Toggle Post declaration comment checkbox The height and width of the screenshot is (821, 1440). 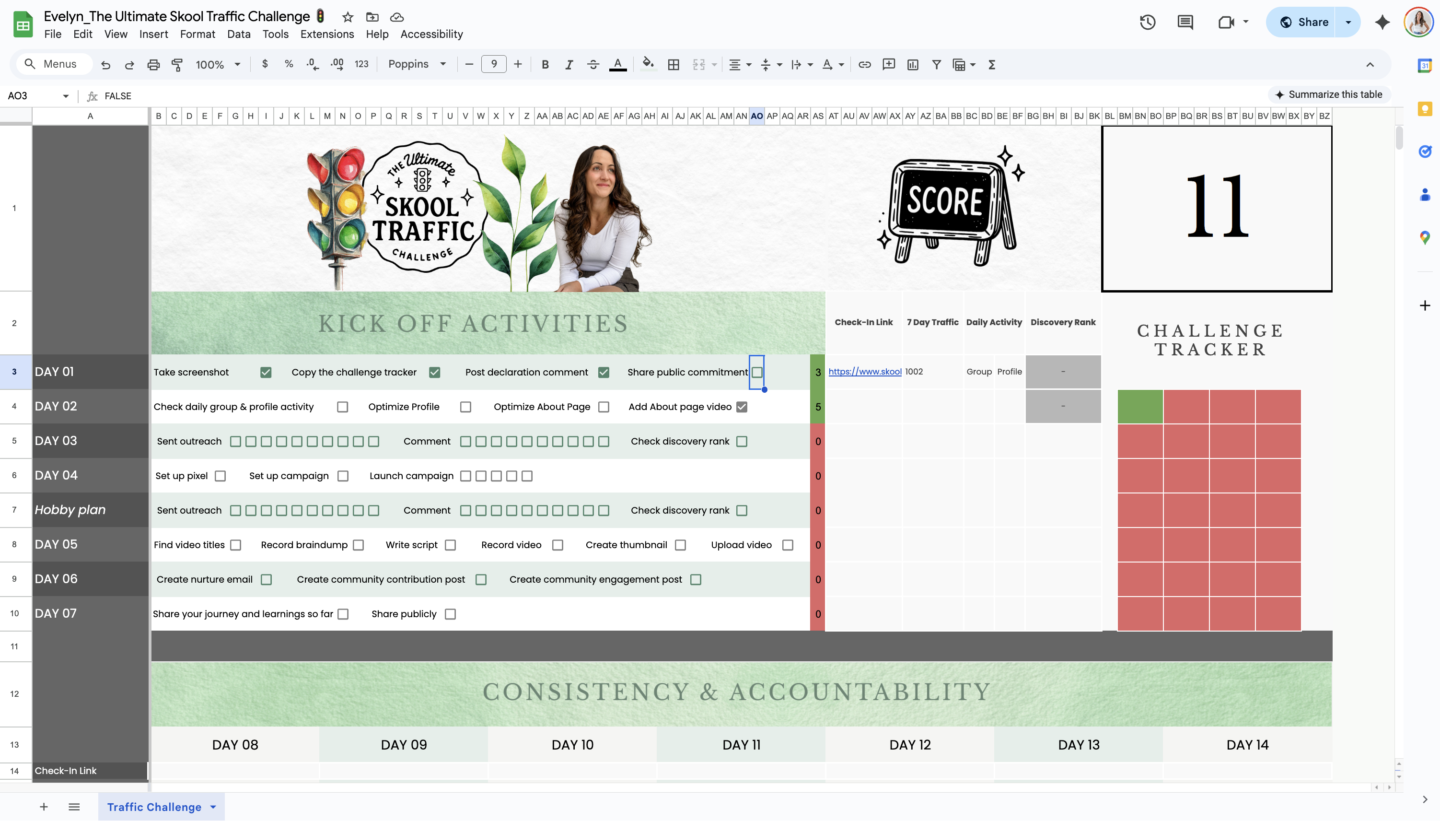tap(604, 372)
